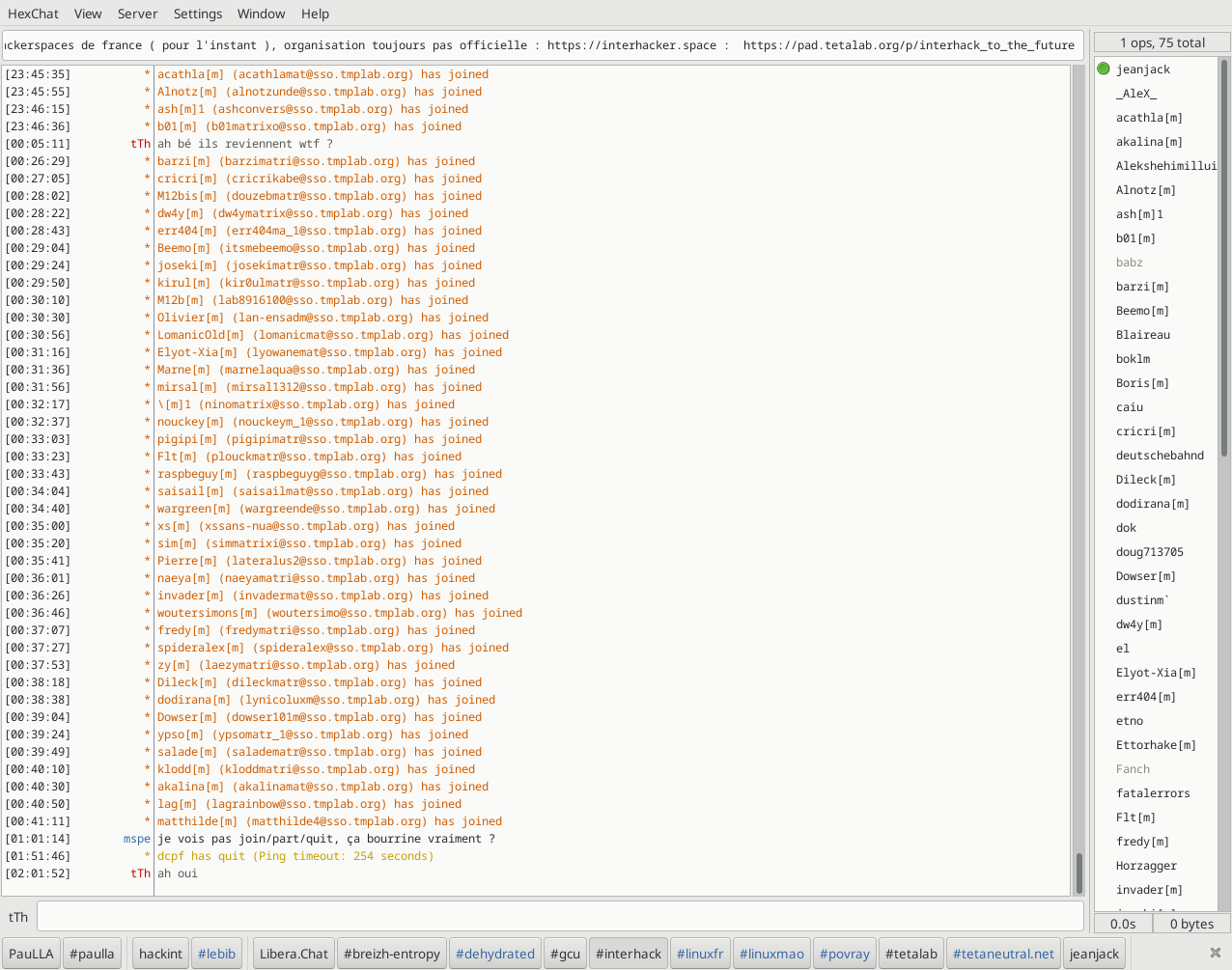
Task: Open the hackint server tab
Action: click(160, 954)
